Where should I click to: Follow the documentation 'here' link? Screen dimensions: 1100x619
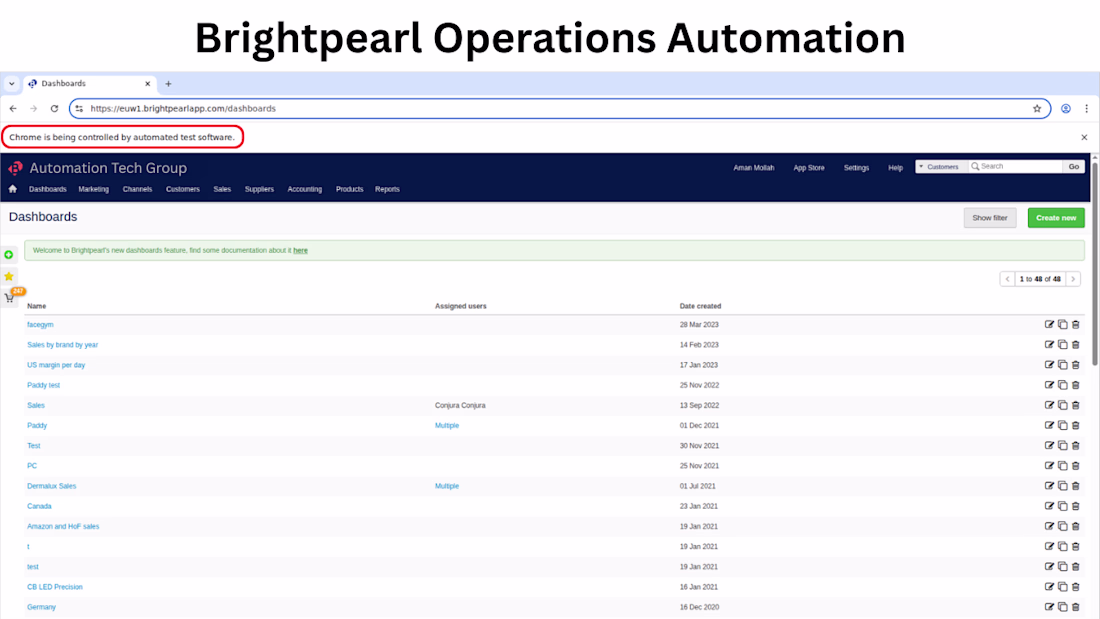[300, 251]
